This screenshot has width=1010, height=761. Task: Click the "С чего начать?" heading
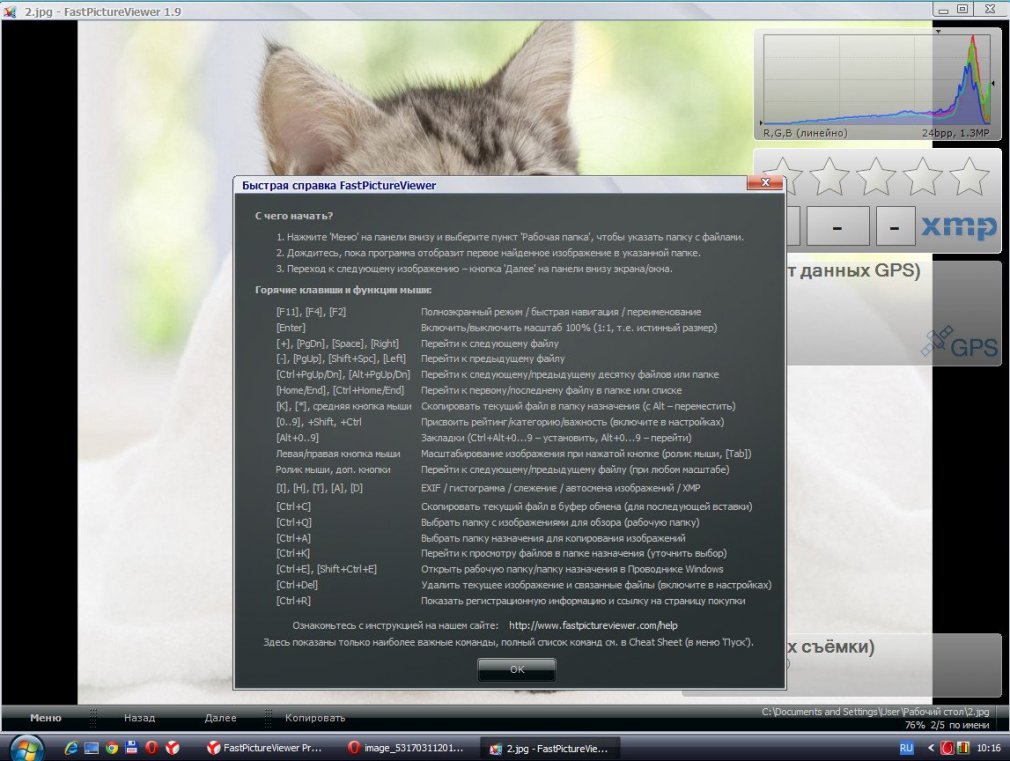294,216
